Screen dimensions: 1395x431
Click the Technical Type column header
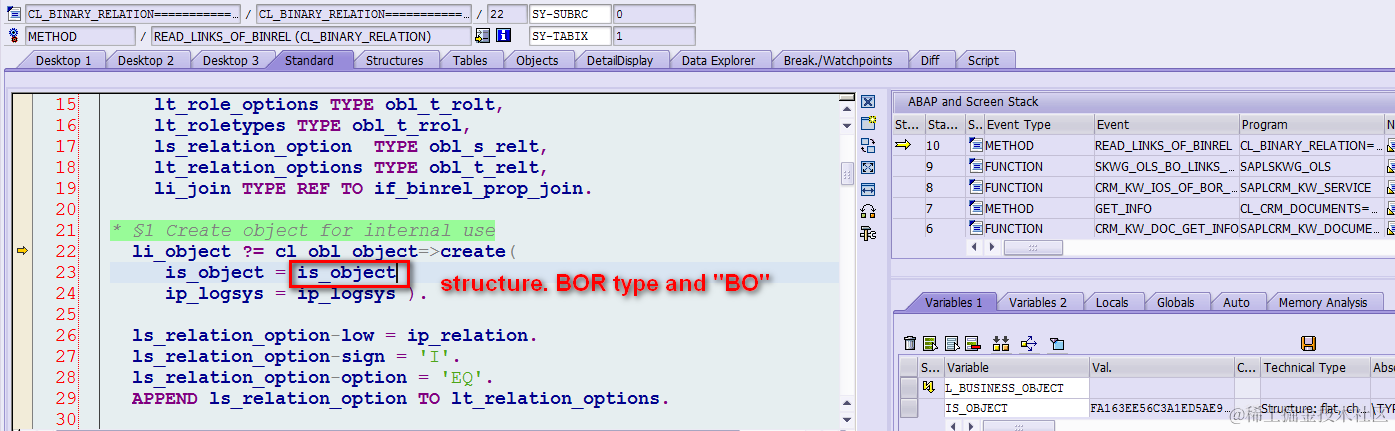tap(1316, 367)
